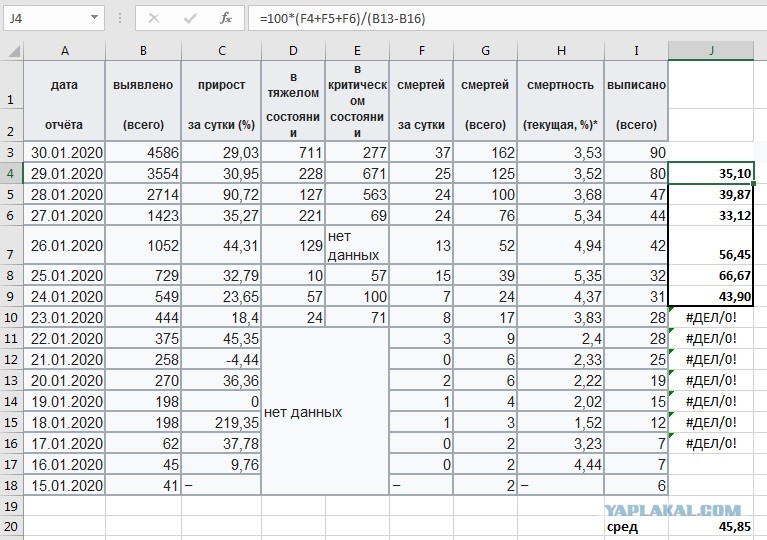The height and width of the screenshot is (540, 767).
Task: Select column H header
Action: [x=561, y=50]
